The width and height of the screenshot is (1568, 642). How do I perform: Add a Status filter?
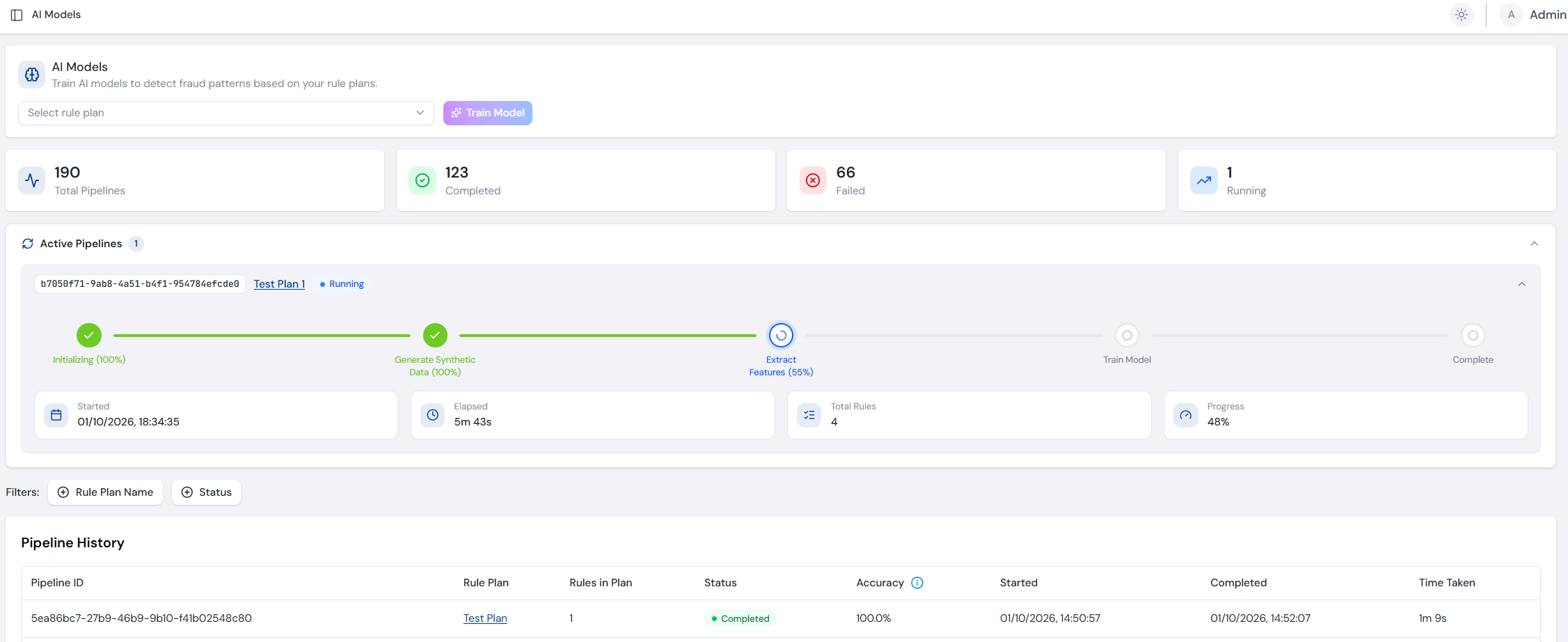[x=206, y=492]
